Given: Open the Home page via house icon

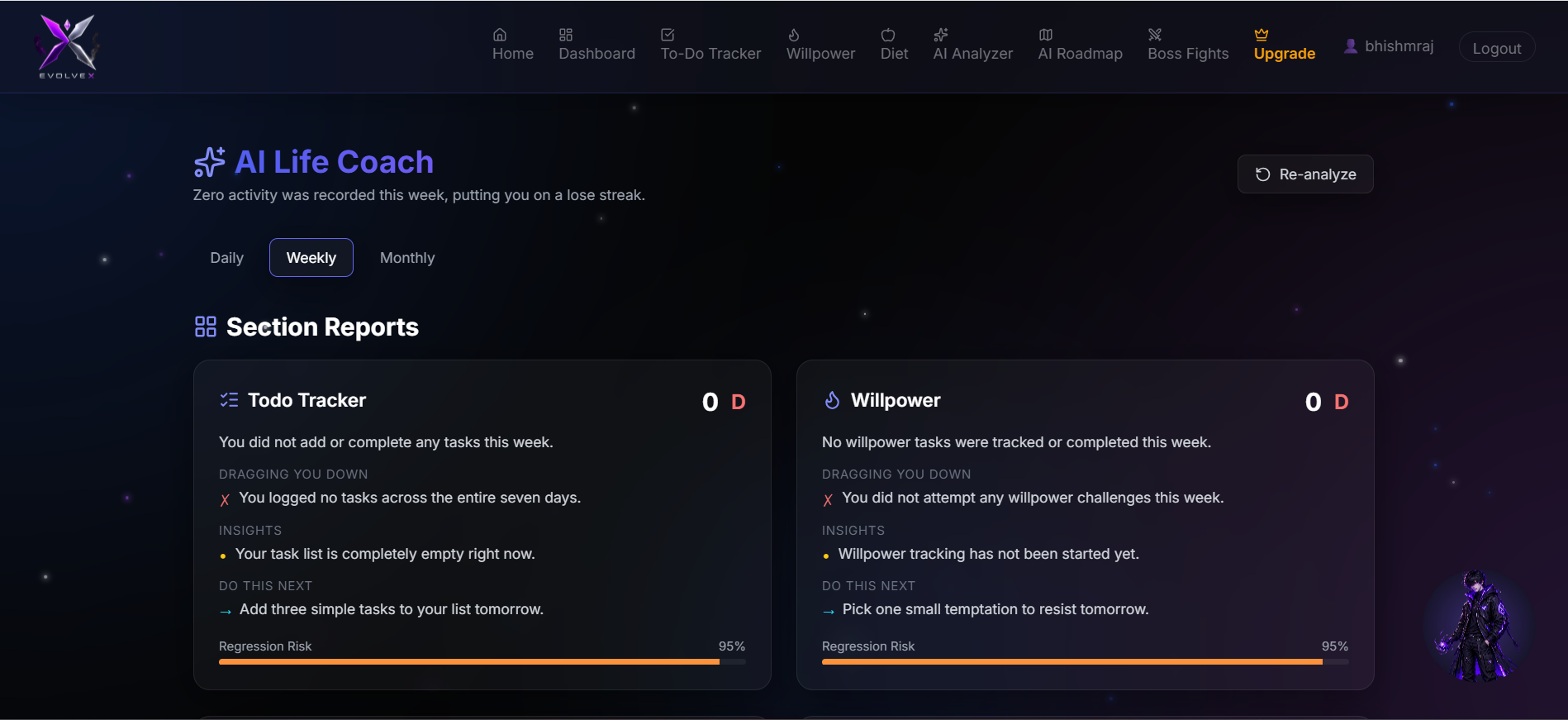Looking at the screenshot, I should click(500, 35).
